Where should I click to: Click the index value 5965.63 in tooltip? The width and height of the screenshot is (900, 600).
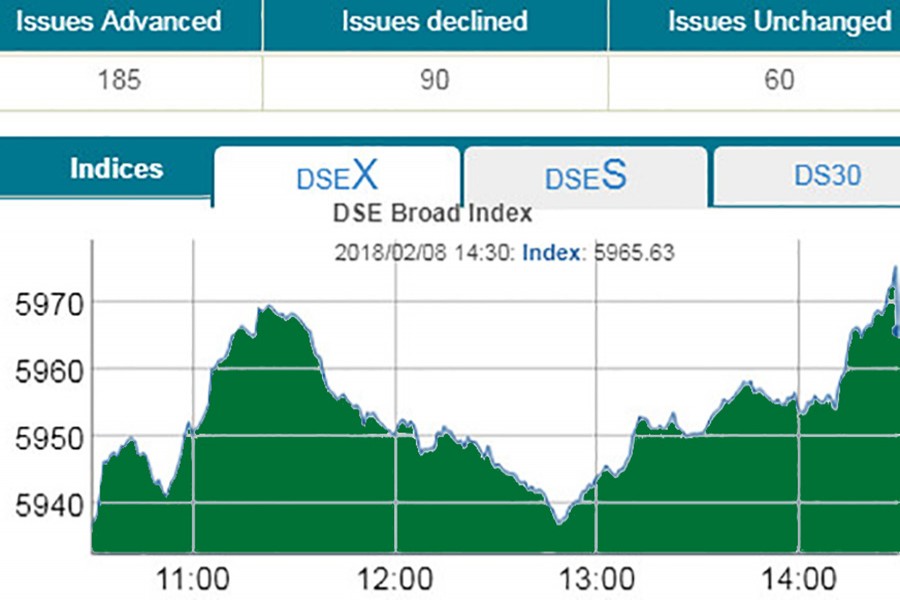pos(634,253)
